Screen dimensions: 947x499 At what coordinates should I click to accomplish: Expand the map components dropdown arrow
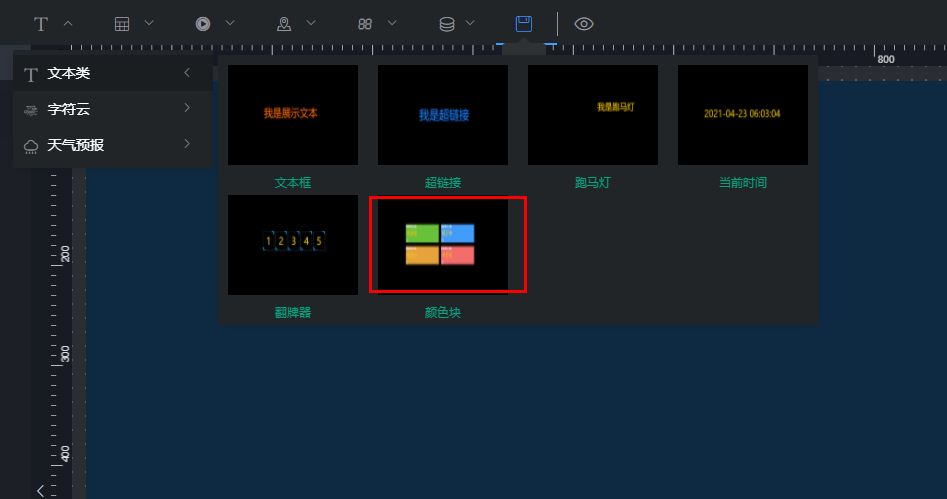tap(311, 23)
